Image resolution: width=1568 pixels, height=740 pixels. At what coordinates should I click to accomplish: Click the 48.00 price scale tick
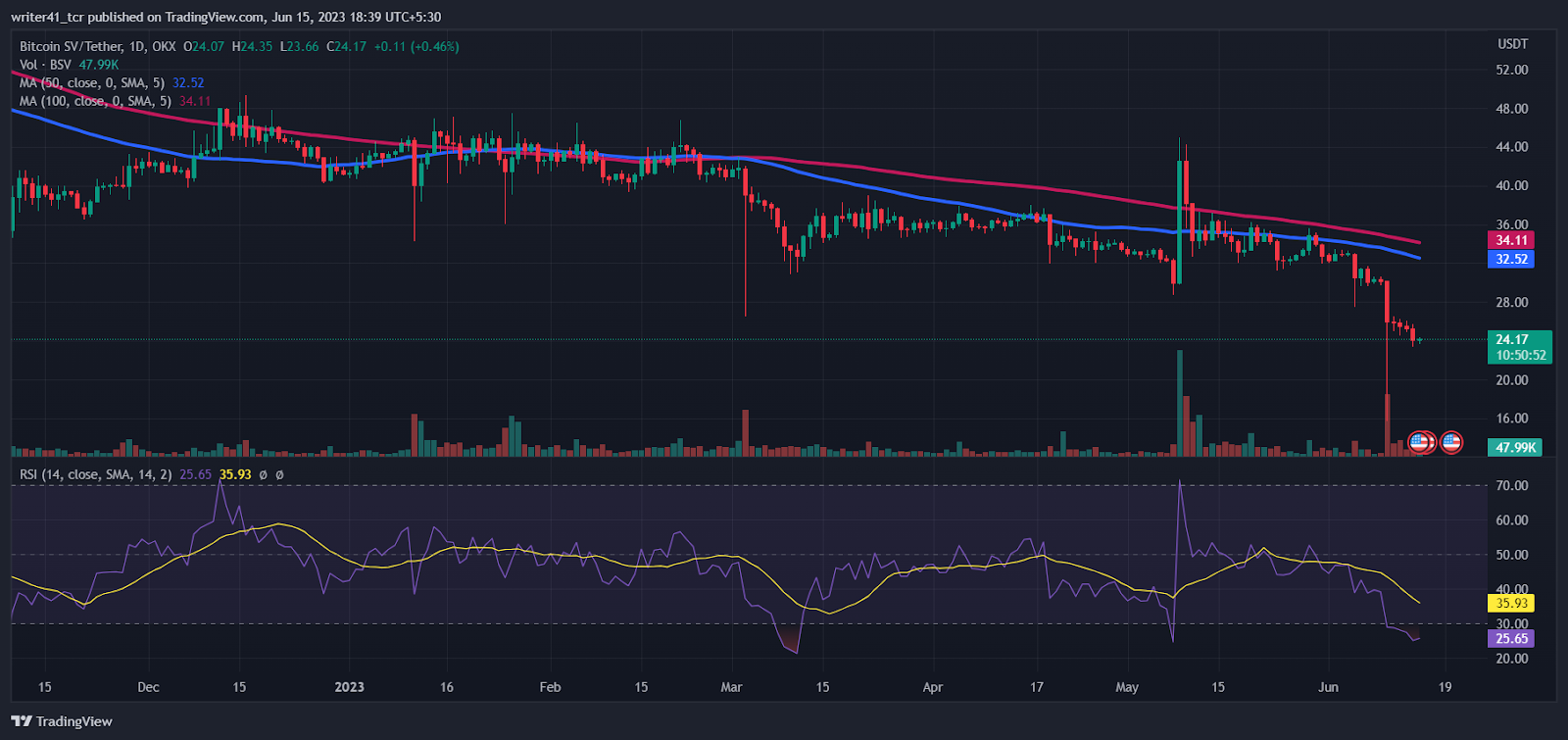coord(1512,109)
